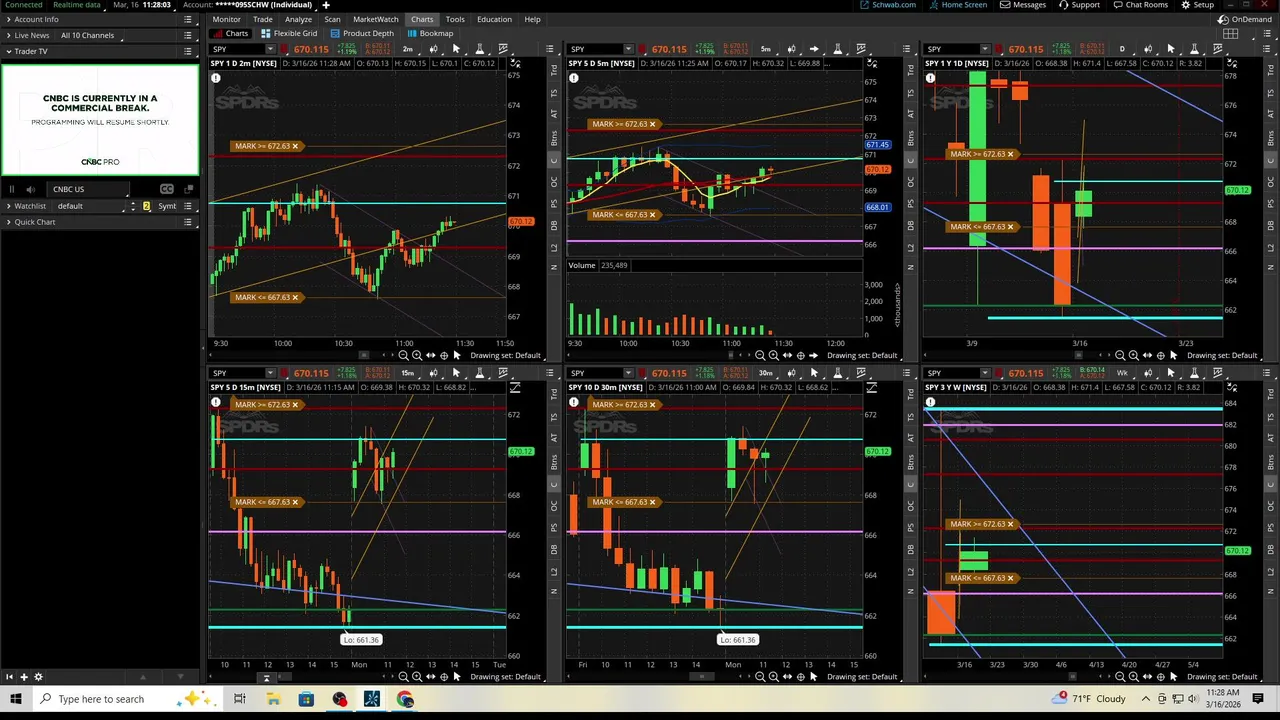Add a new gadget with the sidebar plus icon
The height and width of the screenshot is (720, 1280).
coord(24,677)
